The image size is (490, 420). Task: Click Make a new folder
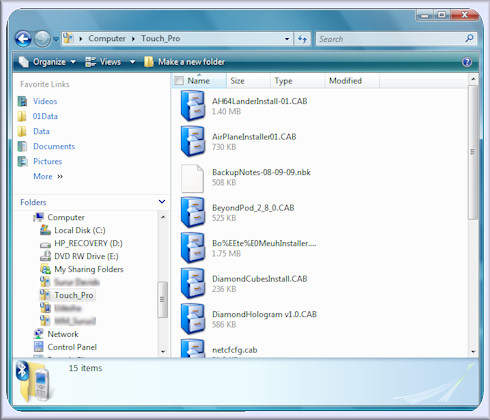tap(184, 62)
